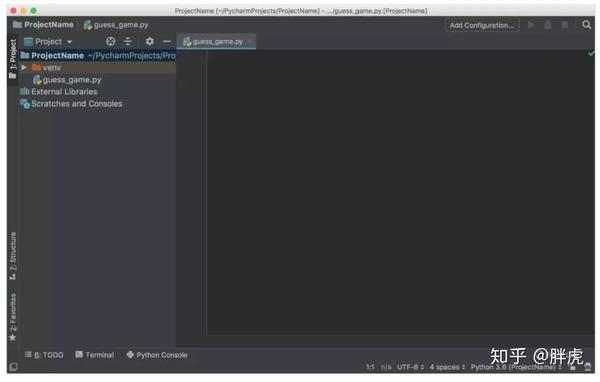This screenshot has height=382, width=600.
Task: Click guess_game.py in the navigation breadcrumb
Action: tap(121, 25)
